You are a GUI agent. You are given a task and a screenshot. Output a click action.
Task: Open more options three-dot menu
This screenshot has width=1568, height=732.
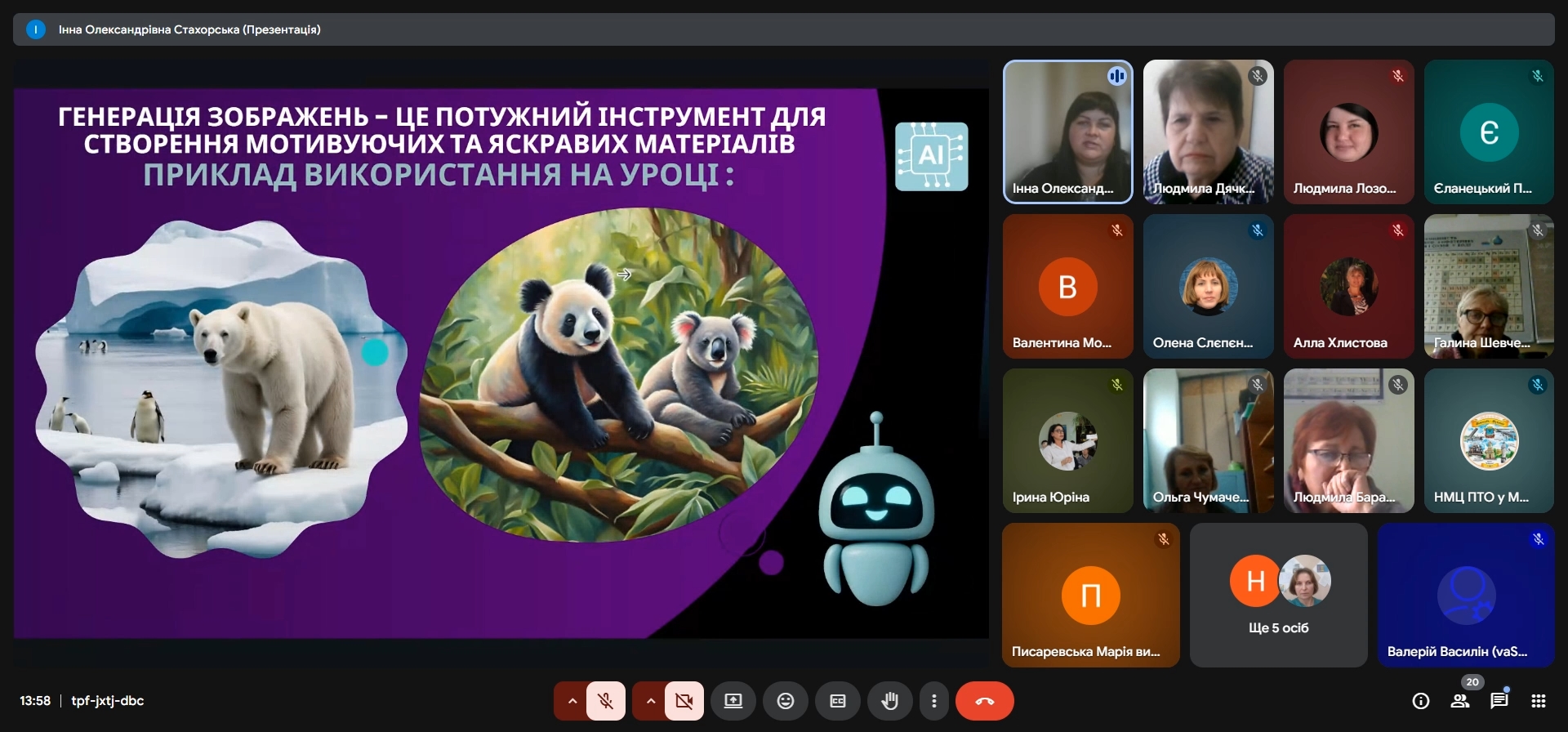coord(934,701)
